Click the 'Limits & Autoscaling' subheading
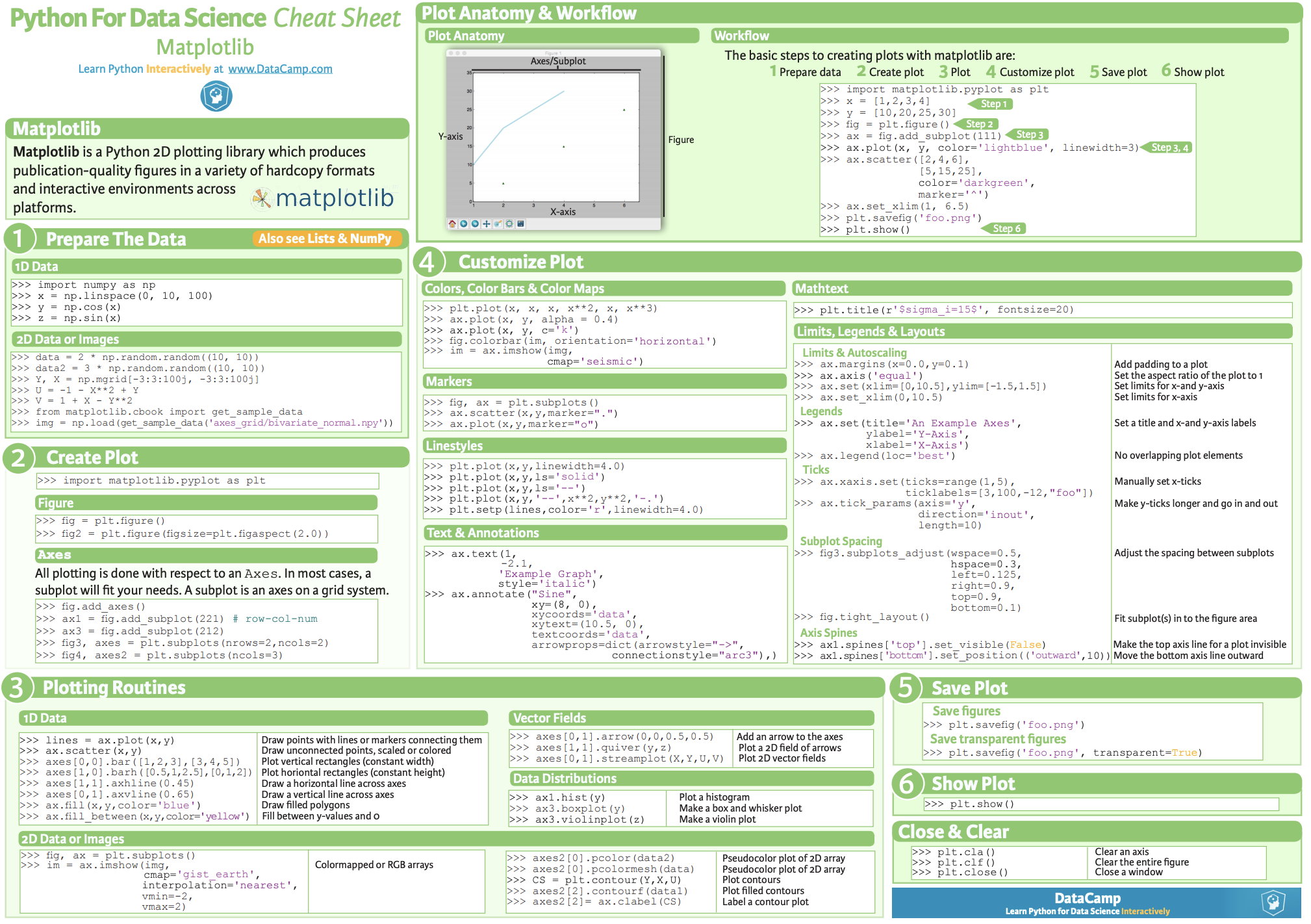This screenshot has height=924, width=1311. (854, 352)
